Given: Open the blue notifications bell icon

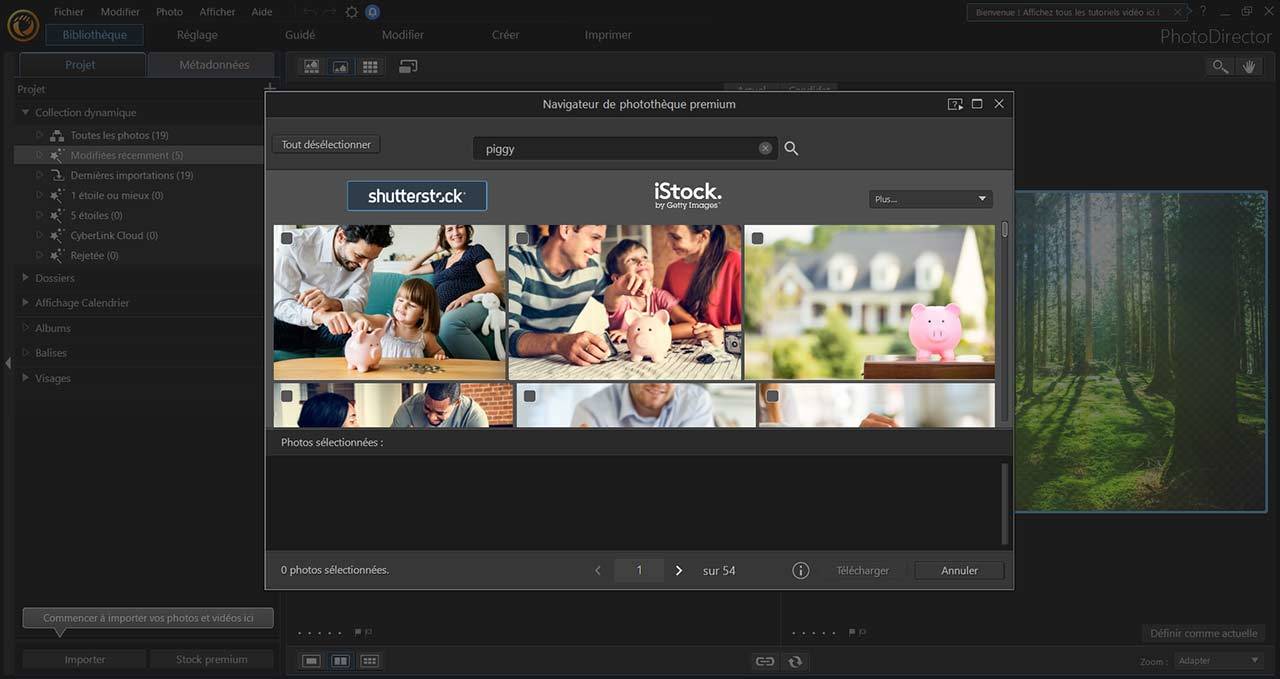Looking at the screenshot, I should 373,12.
